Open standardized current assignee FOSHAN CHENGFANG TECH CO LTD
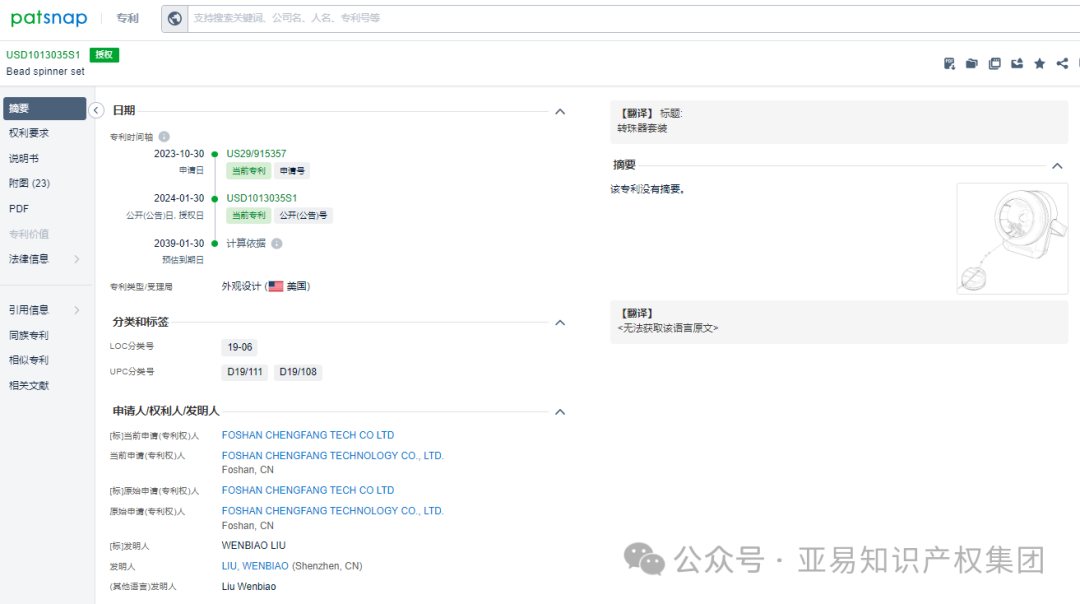 (x=308, y=435)
